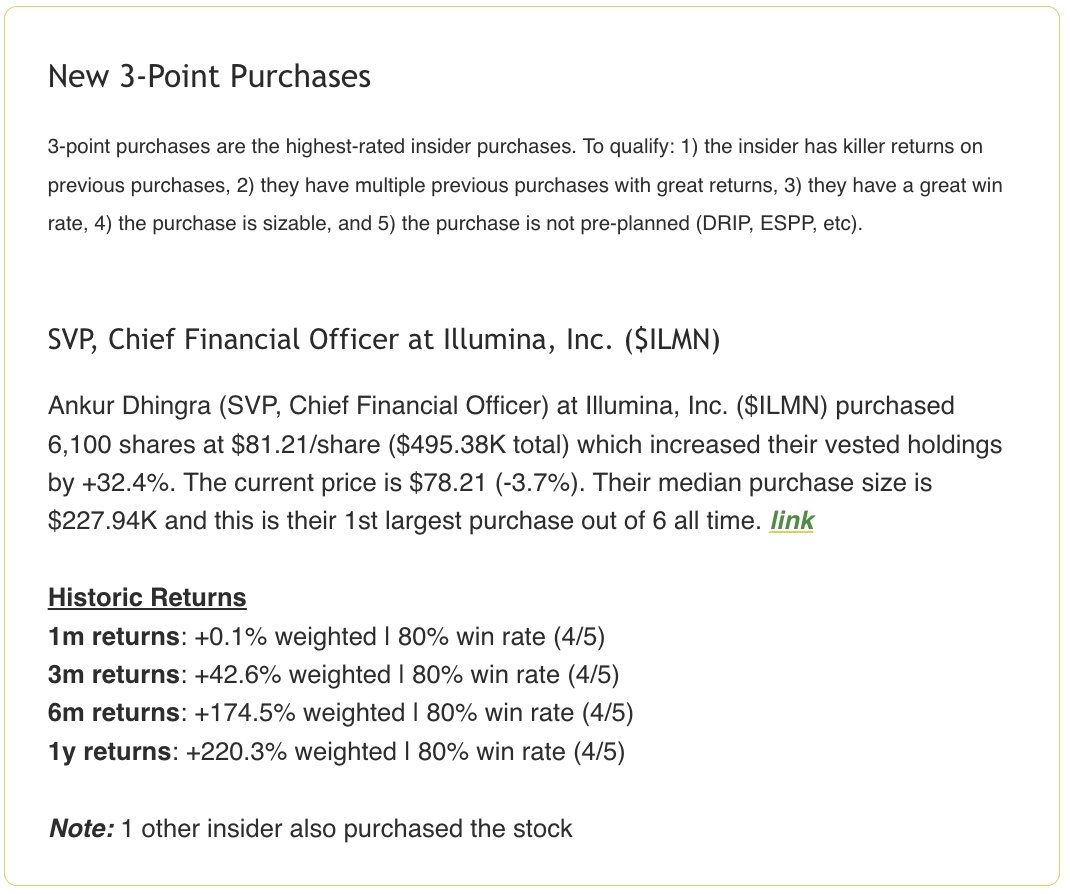Screen dimensions: 1070x894
Task: Click the "$78.21 (-3.7%)" current price text
Action: tap(497, 482)
